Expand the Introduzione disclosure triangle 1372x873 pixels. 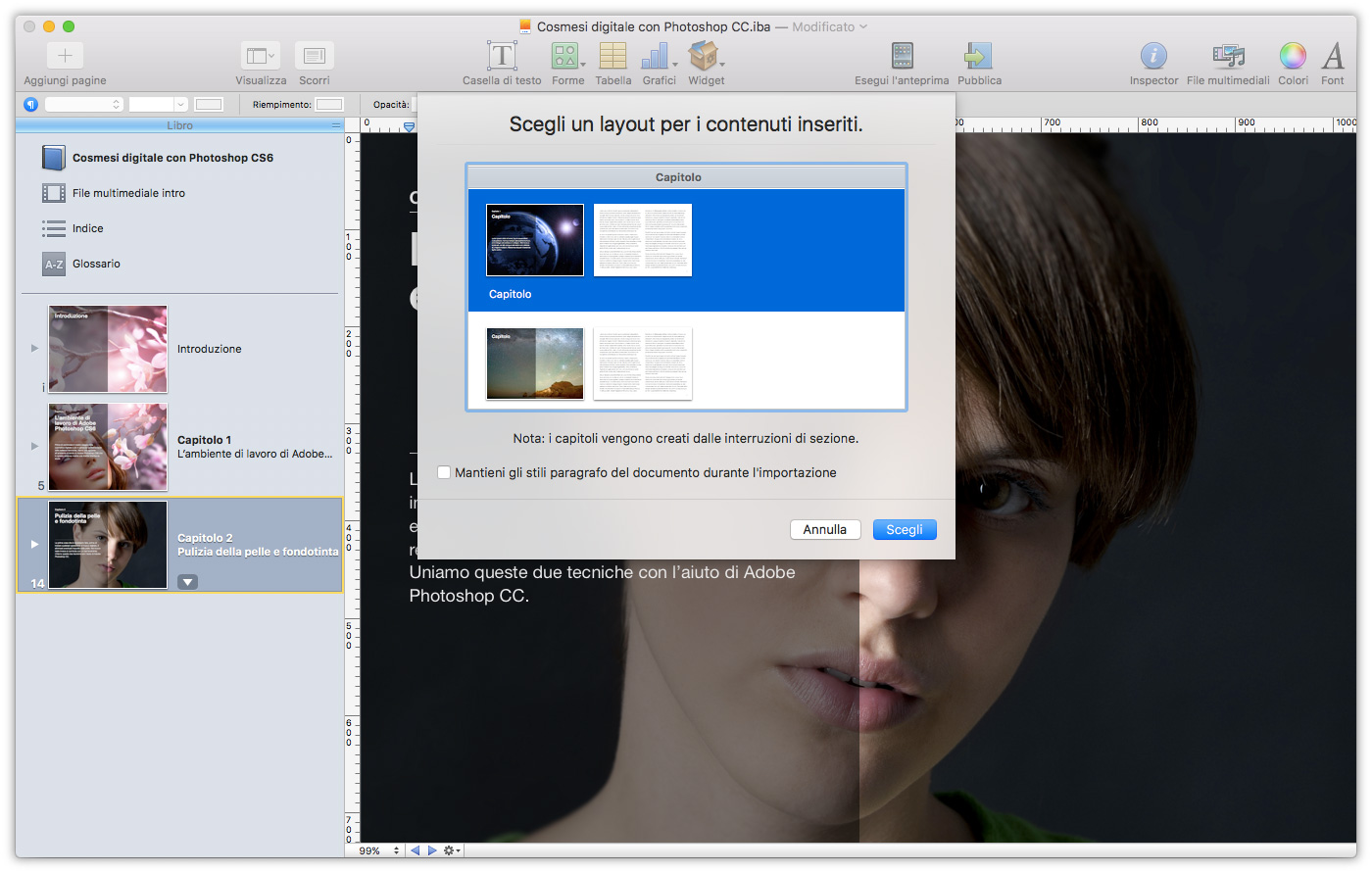click(x=34, y=348)
